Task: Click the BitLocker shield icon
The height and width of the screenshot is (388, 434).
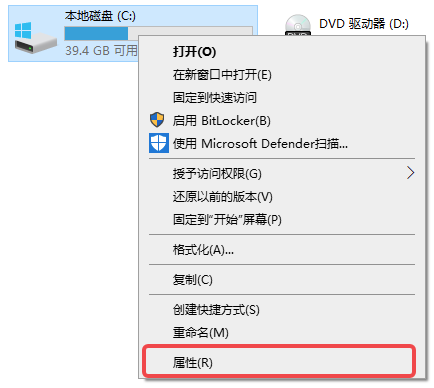Action: (x=157, y=120)
